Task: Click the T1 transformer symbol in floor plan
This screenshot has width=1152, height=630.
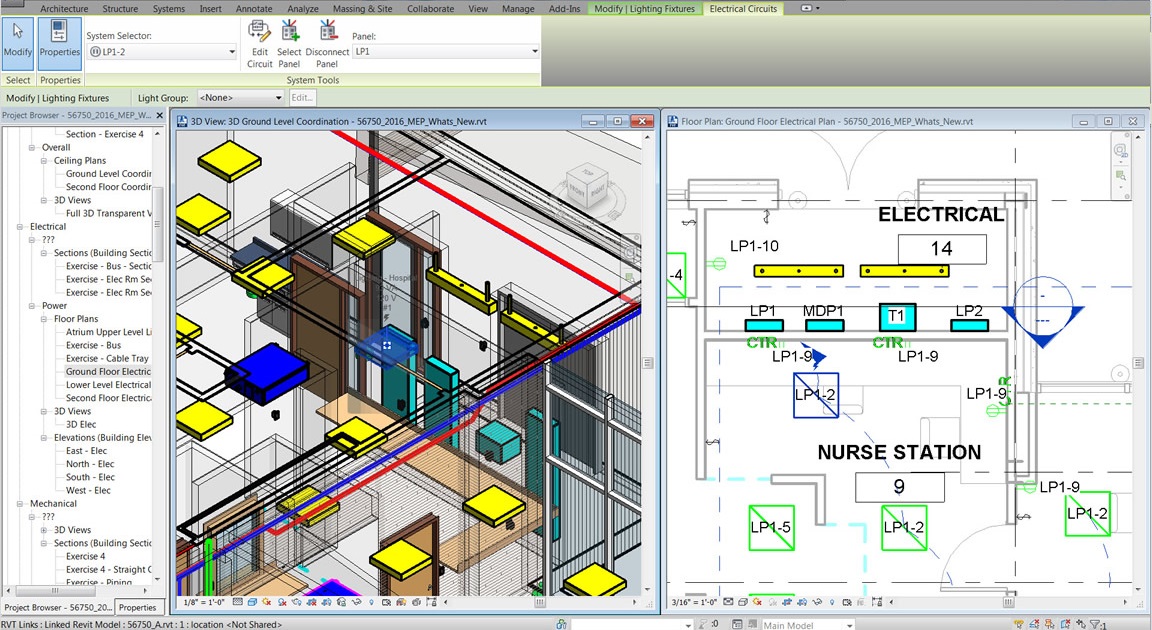Action: pyautogui.click(x=896, y=317)
